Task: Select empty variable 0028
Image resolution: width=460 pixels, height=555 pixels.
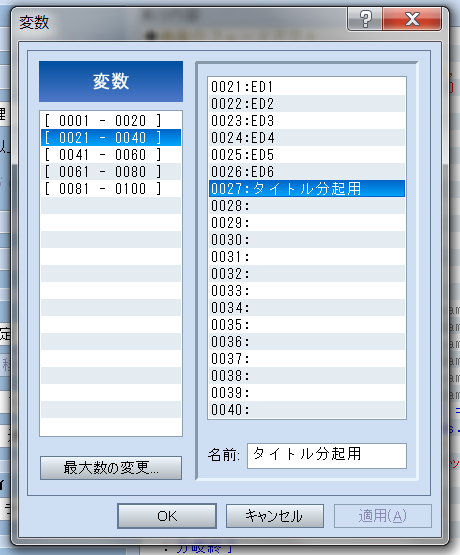Action: pyautogui.click(x=307, y=206)
